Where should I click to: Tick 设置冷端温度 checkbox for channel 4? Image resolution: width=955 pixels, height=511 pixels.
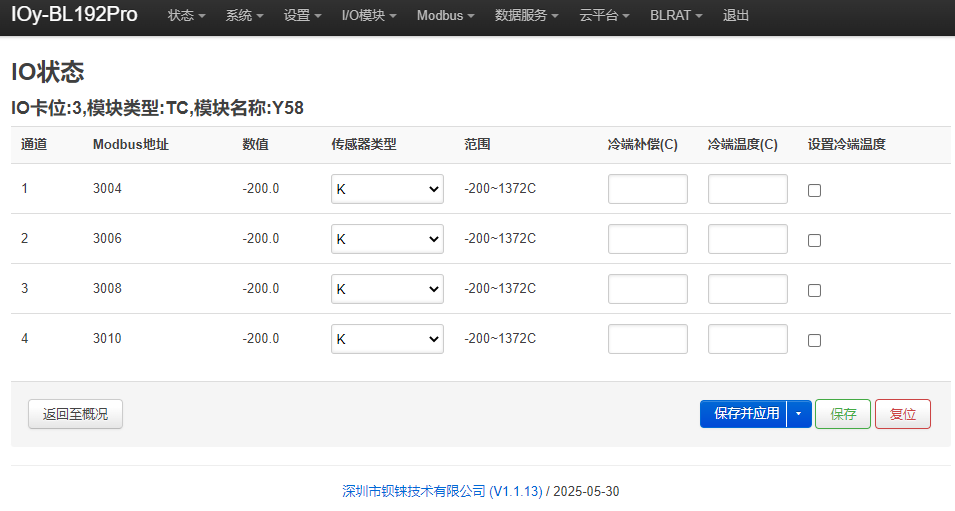click(x=814, y=340)
